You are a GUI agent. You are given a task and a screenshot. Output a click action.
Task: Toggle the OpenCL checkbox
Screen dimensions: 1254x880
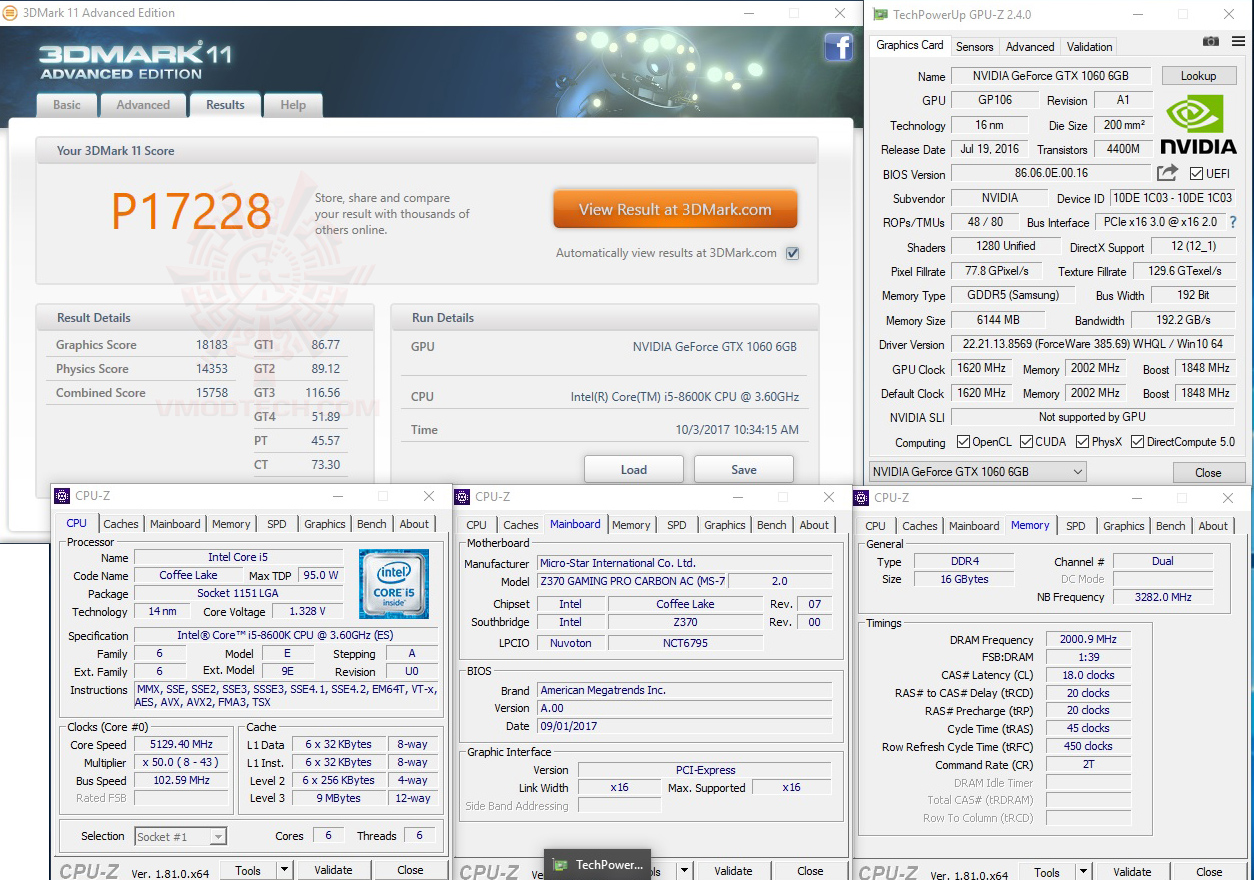pyautogui.click(x=963, y=442)
